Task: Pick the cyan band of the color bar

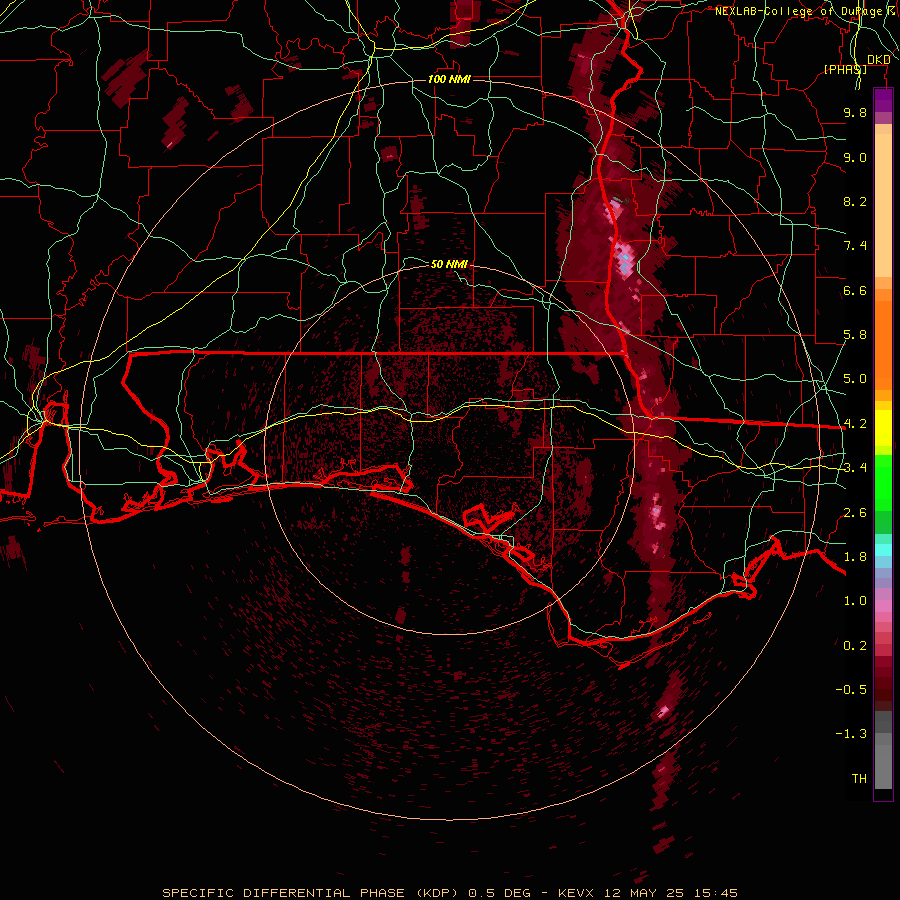Action: [x=883, y=550]
